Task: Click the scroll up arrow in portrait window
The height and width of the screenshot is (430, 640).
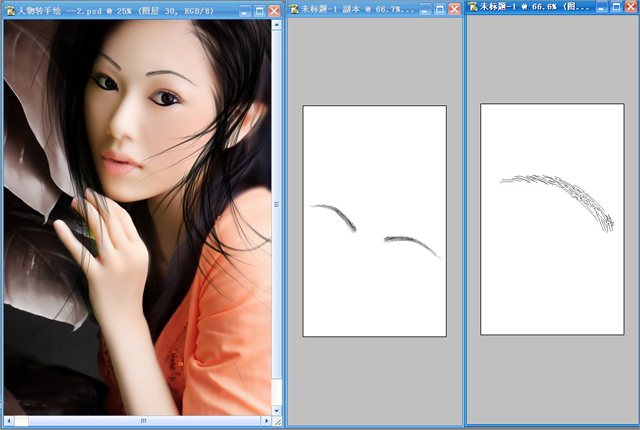Action: pyautogui.click(x=277, y=25)
